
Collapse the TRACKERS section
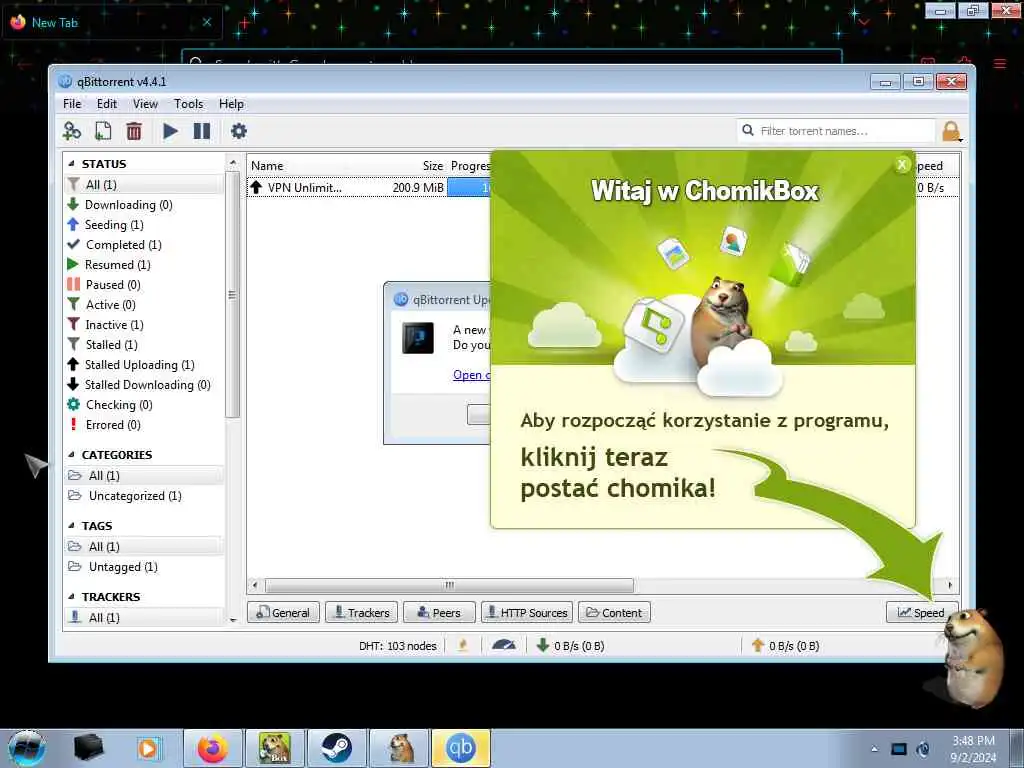tap(71, 597)
